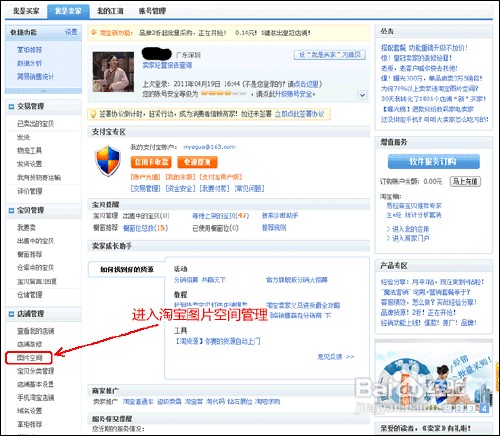
Task: Open 出售中的宝贝 in sidebar
Action: [35, 241]
